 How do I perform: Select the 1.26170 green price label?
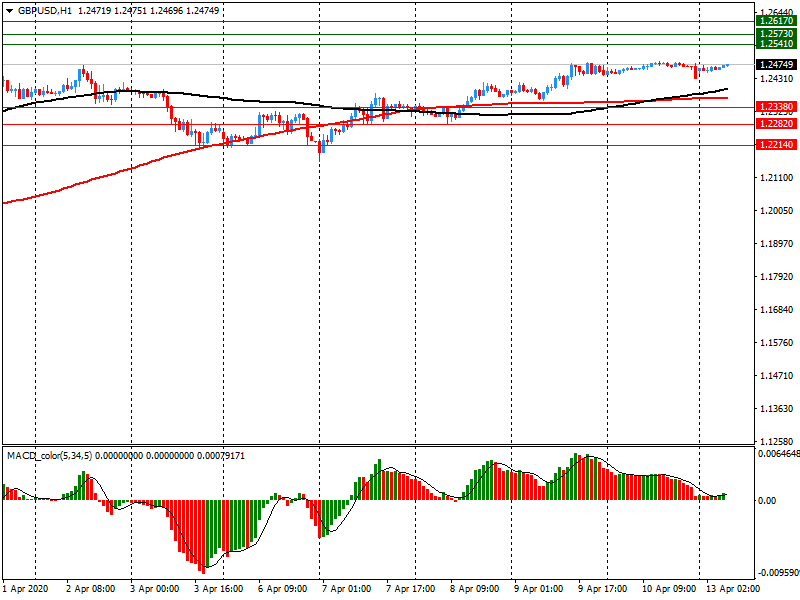pos(776,21)
